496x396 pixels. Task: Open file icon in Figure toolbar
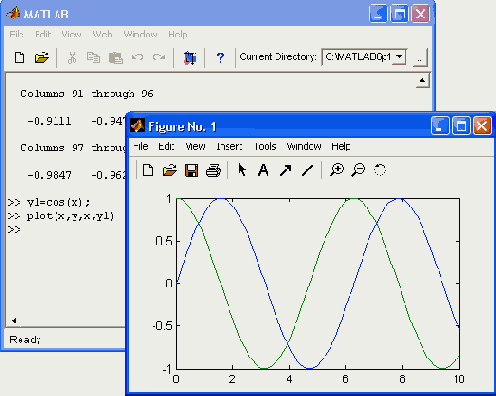170,171
